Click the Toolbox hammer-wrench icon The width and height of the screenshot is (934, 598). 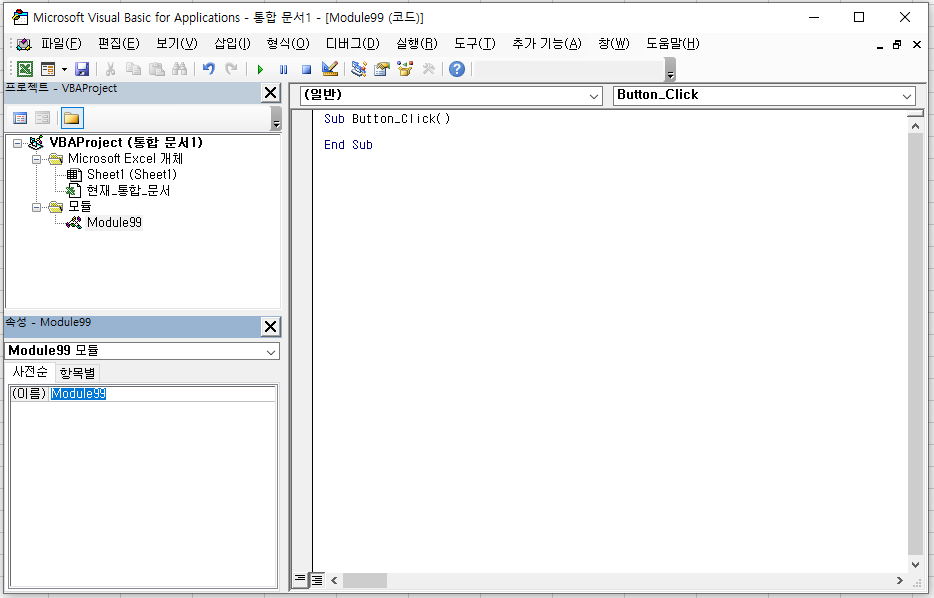click(x=428, y=69)
